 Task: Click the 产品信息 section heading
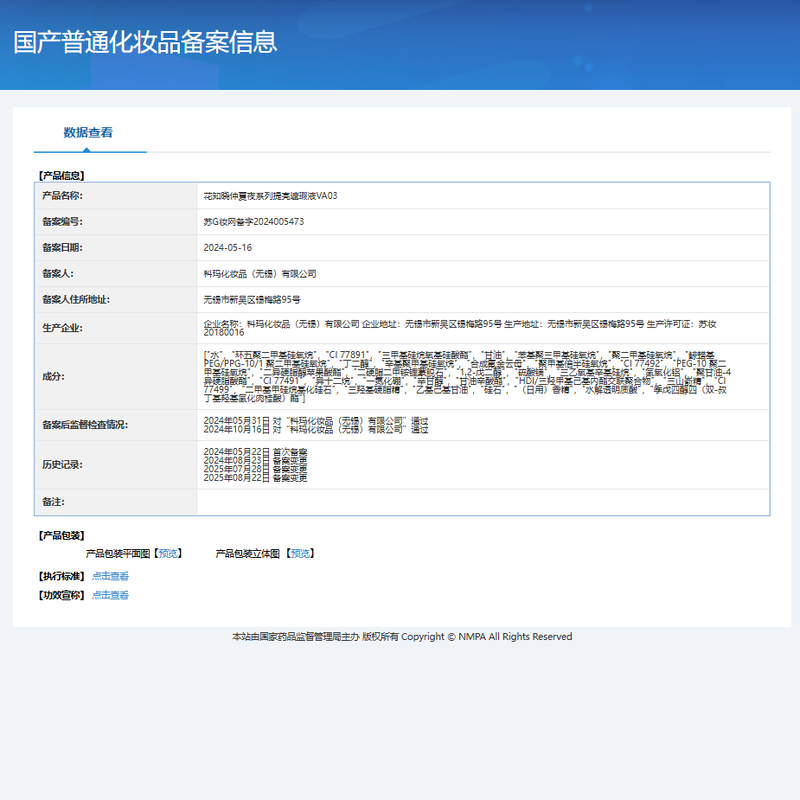(62, 175)
